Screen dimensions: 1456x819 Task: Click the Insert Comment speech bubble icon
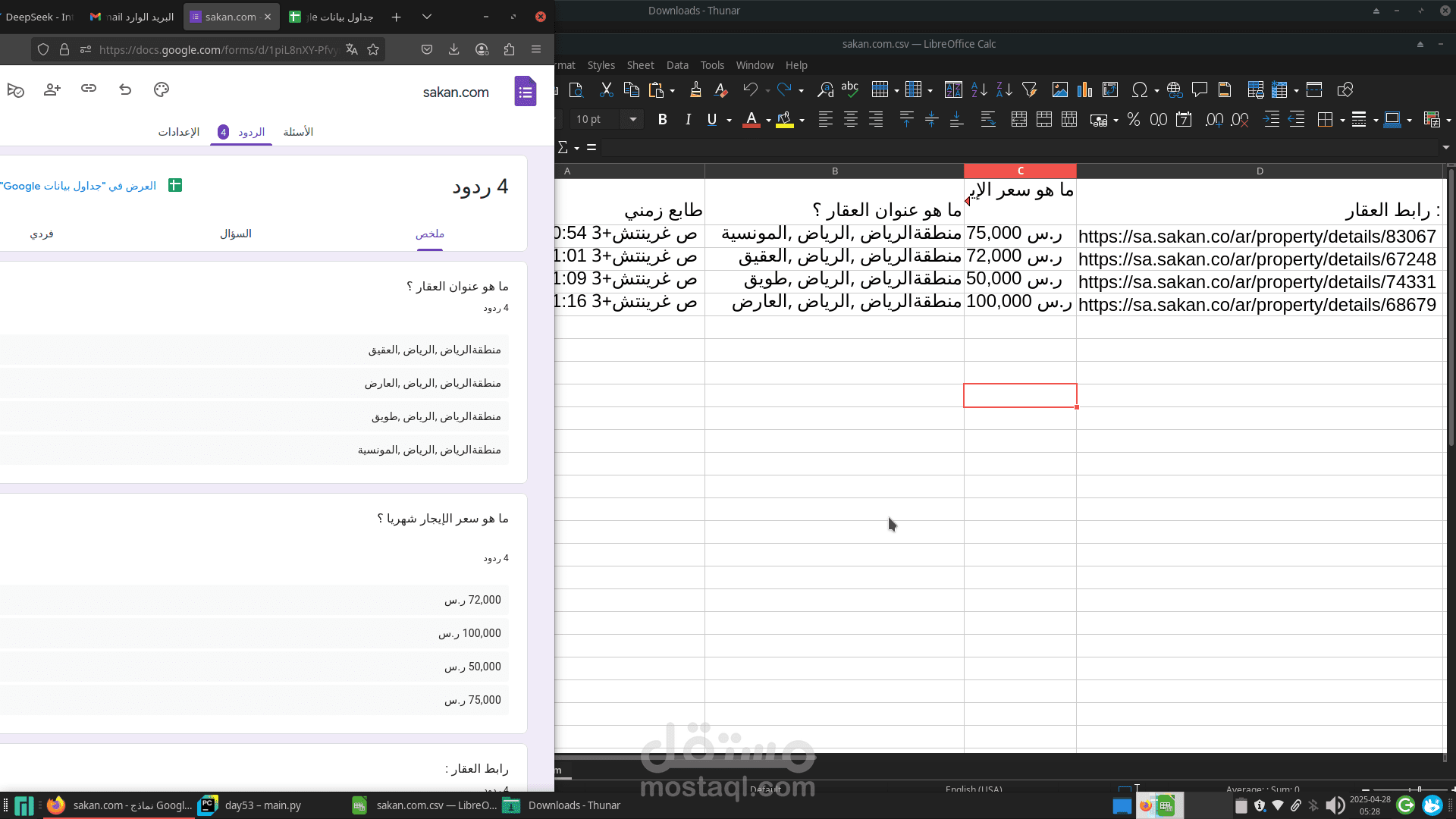click(1200, 90)
